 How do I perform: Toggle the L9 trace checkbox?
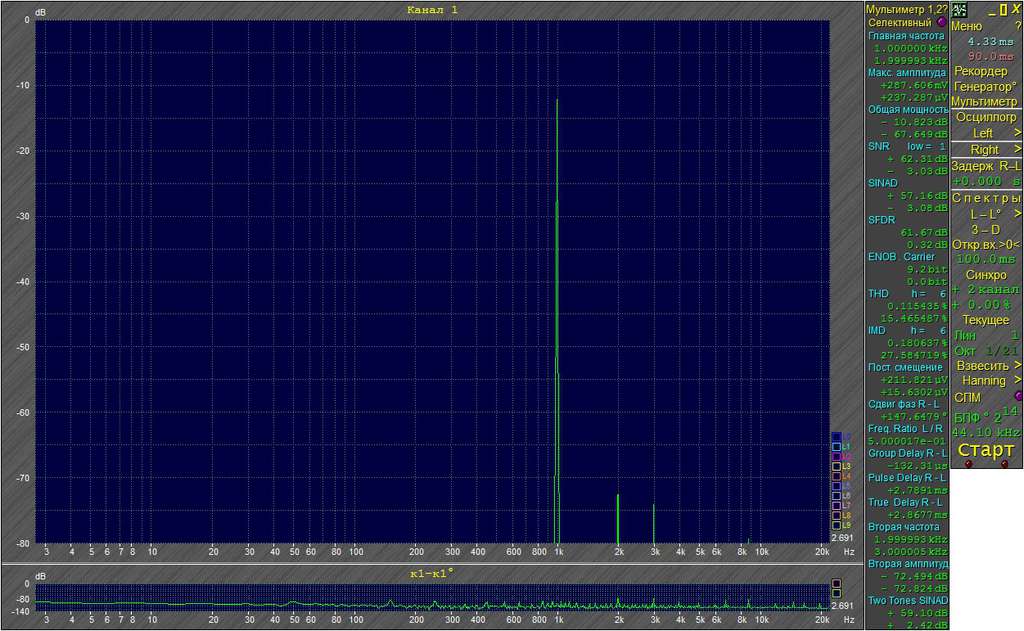pyautogui.click(x=836, y=525)
